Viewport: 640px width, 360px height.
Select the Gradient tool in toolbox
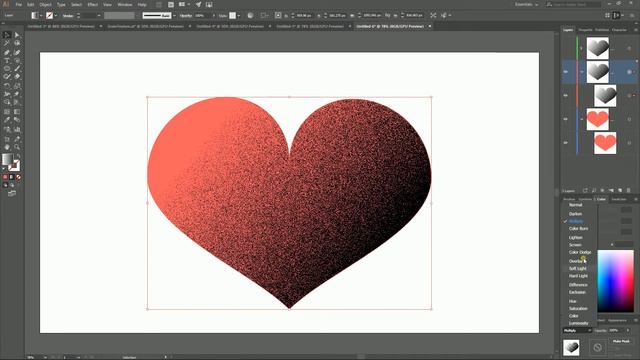[x=17, y=111]
